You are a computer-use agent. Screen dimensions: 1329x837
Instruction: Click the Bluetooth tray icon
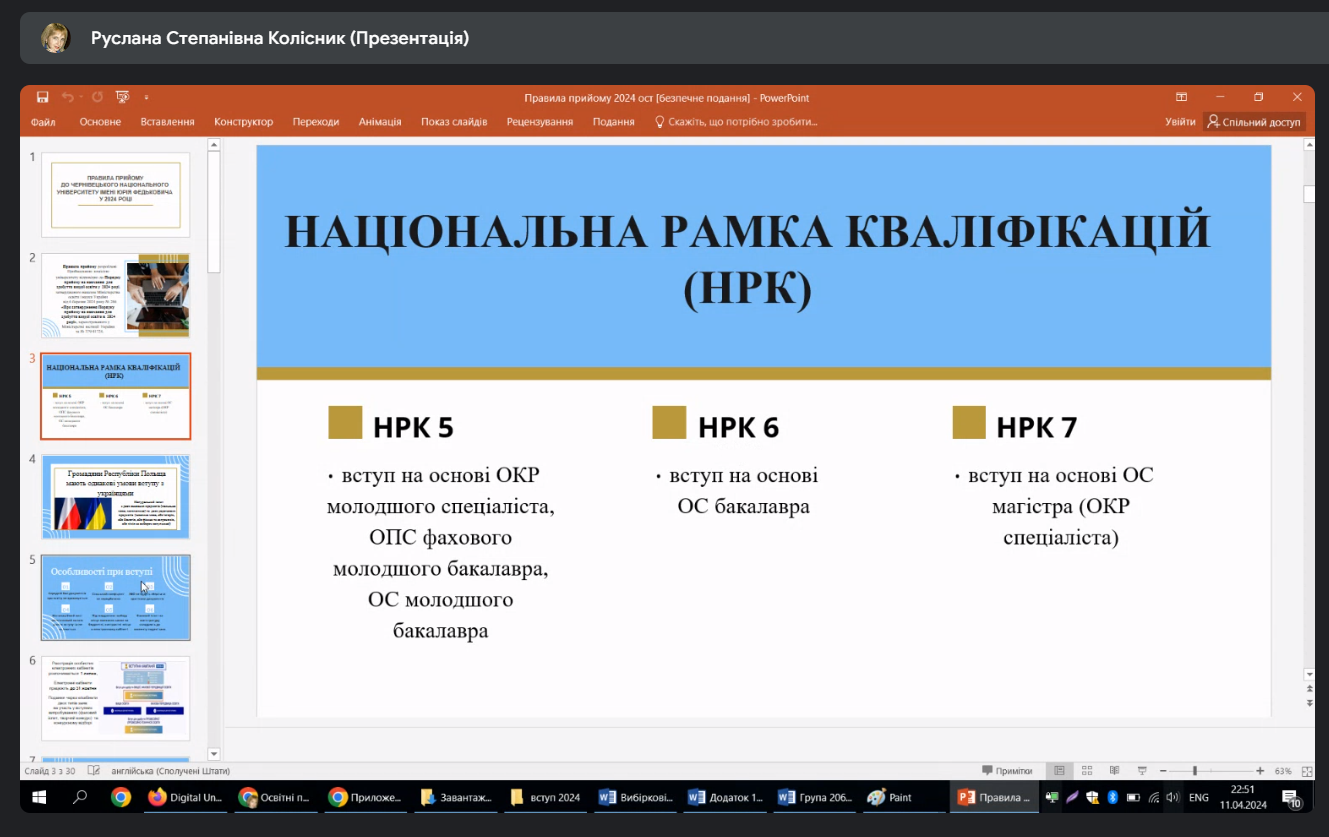[1112, 797]
